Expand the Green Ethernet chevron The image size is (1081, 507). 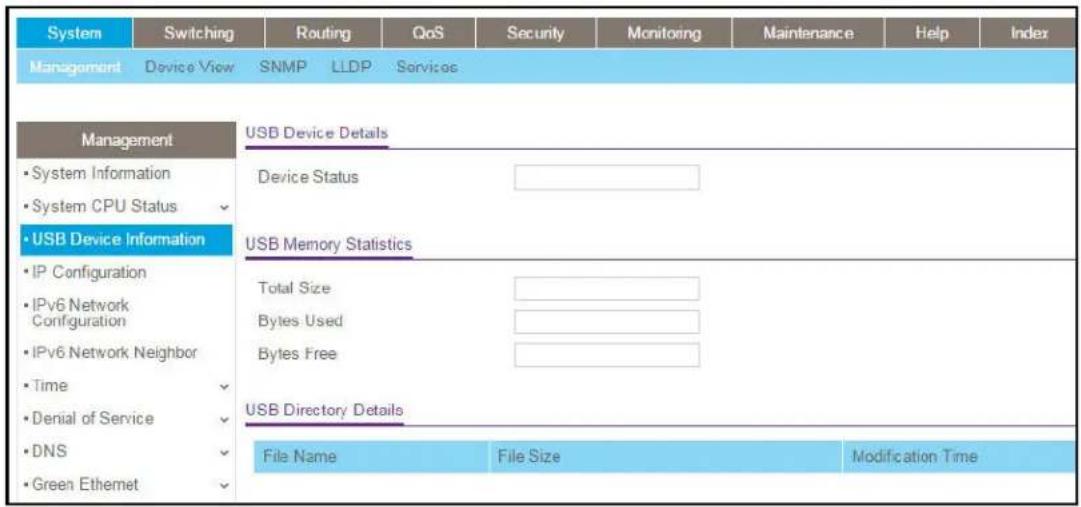[223, 485]
